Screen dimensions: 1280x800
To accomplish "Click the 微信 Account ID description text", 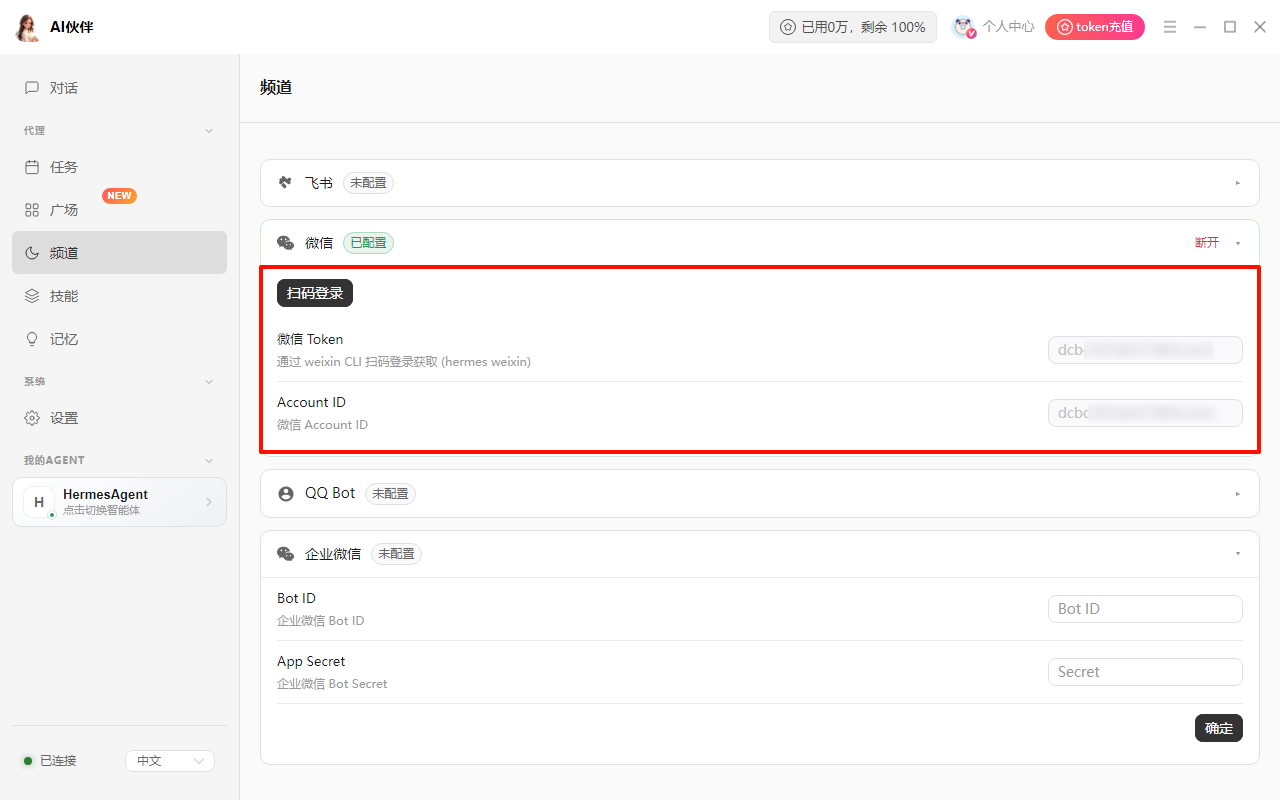I will tap(322, 425).
